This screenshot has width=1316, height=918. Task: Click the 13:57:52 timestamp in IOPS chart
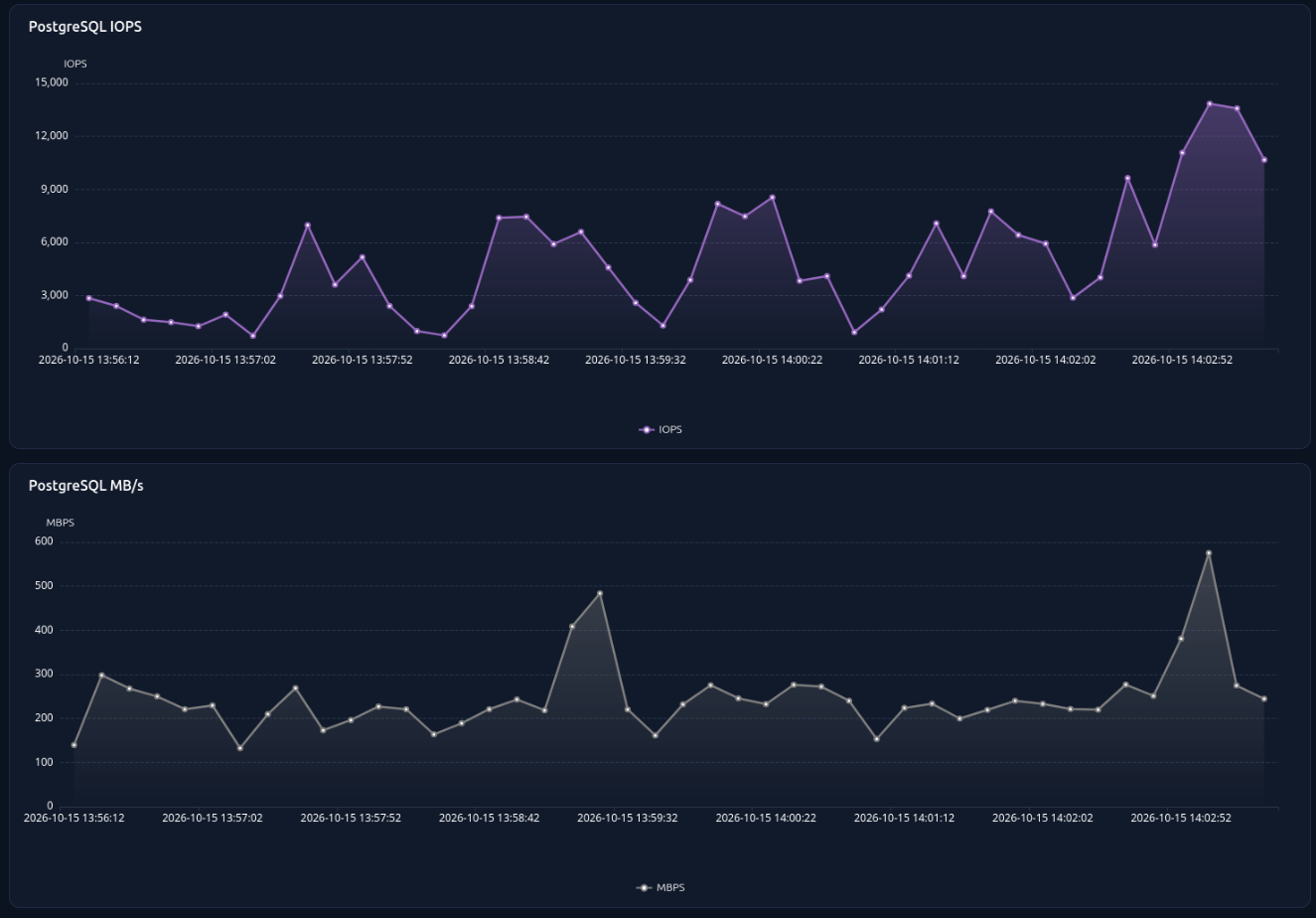click(363, 360)
